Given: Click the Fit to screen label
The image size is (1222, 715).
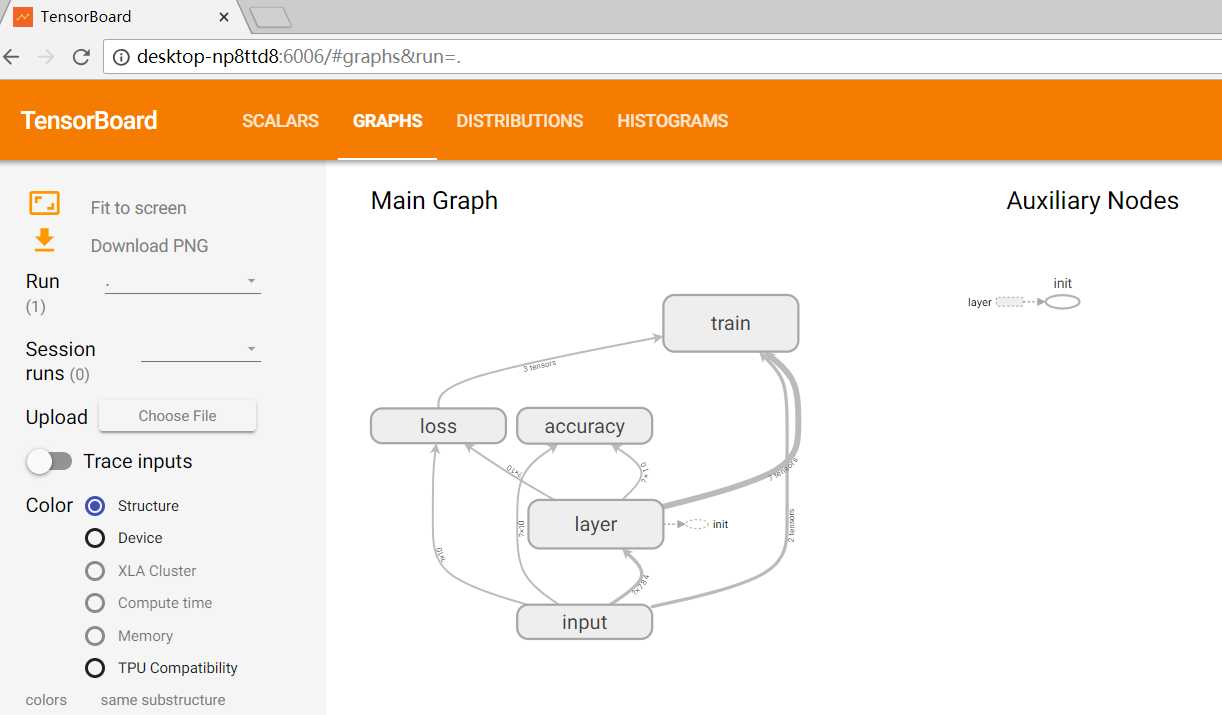Looking at the screenshot, I should coord(138,208).
